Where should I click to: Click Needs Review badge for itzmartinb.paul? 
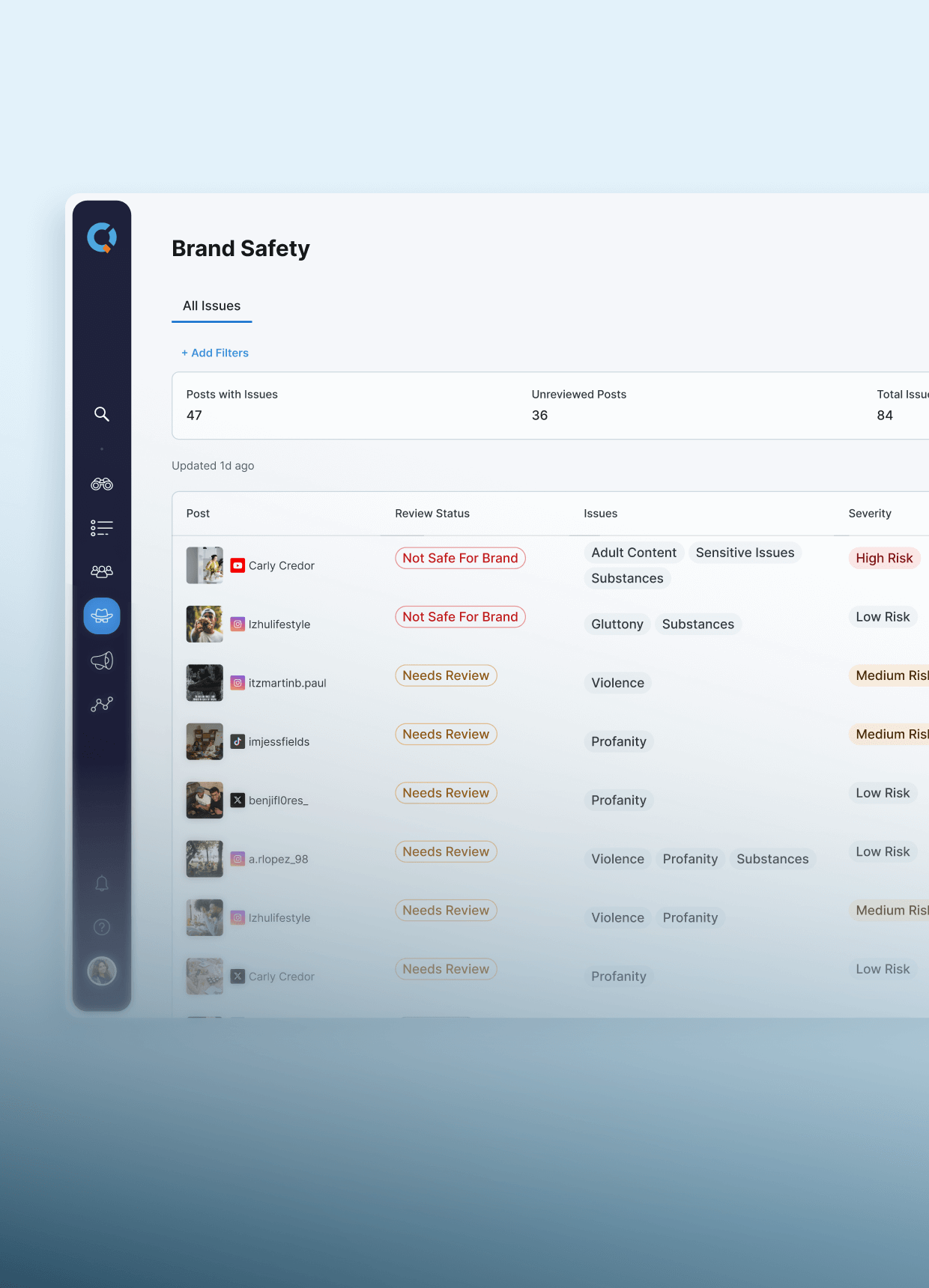(446, 675)
